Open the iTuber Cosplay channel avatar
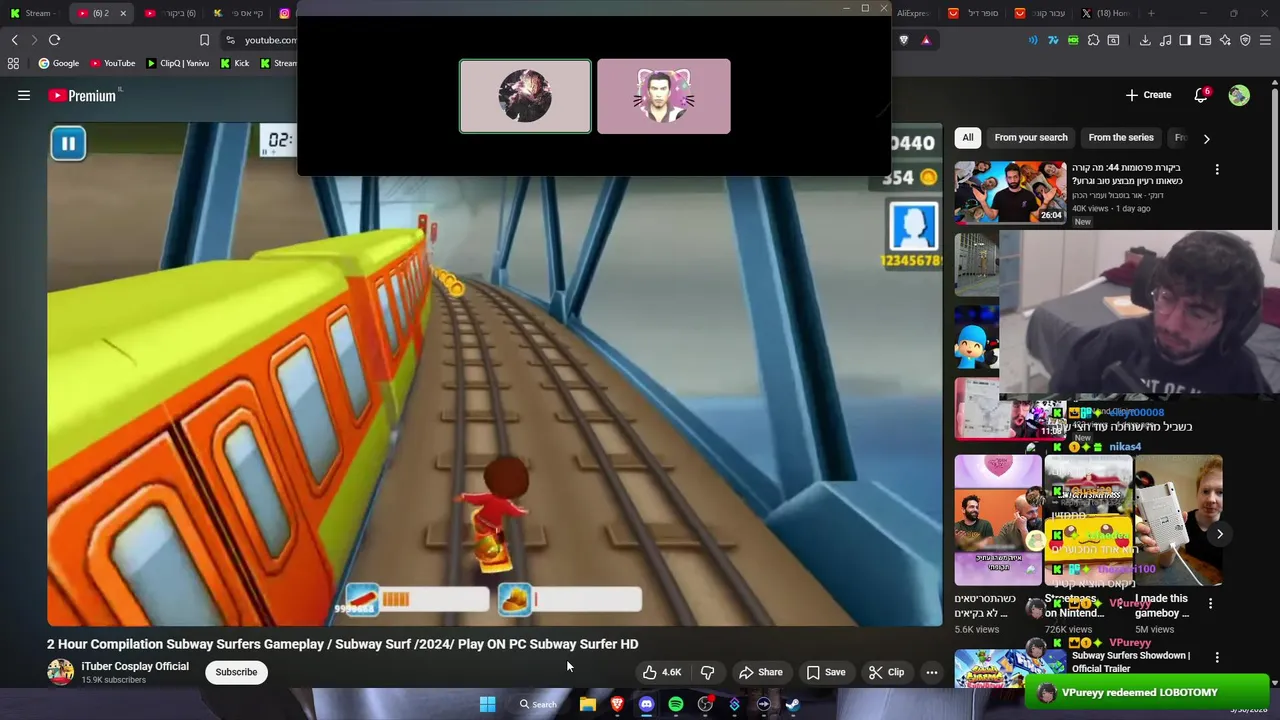 click(60, 672)
